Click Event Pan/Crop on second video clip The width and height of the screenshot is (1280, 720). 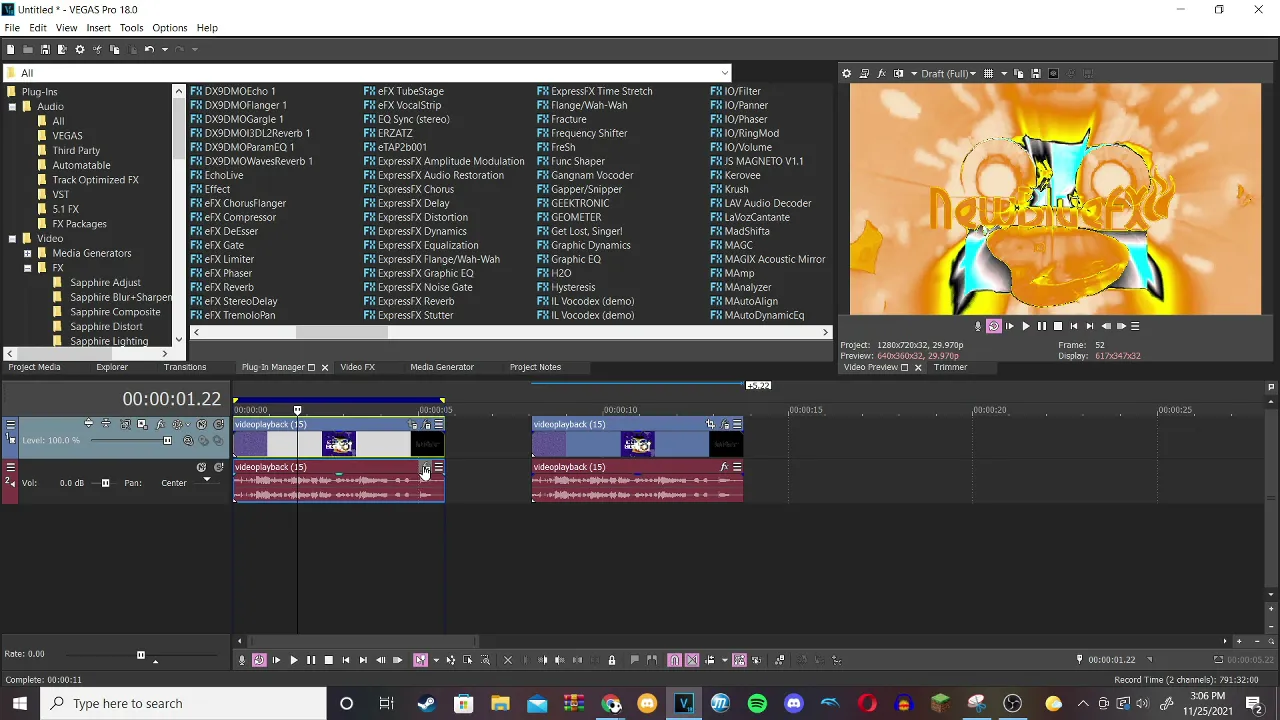click(x=710, y=424)
